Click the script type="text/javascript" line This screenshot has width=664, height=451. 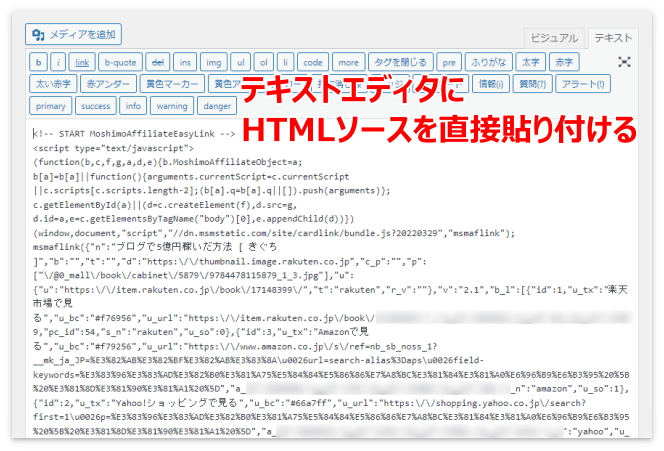(x=113, y=148)
